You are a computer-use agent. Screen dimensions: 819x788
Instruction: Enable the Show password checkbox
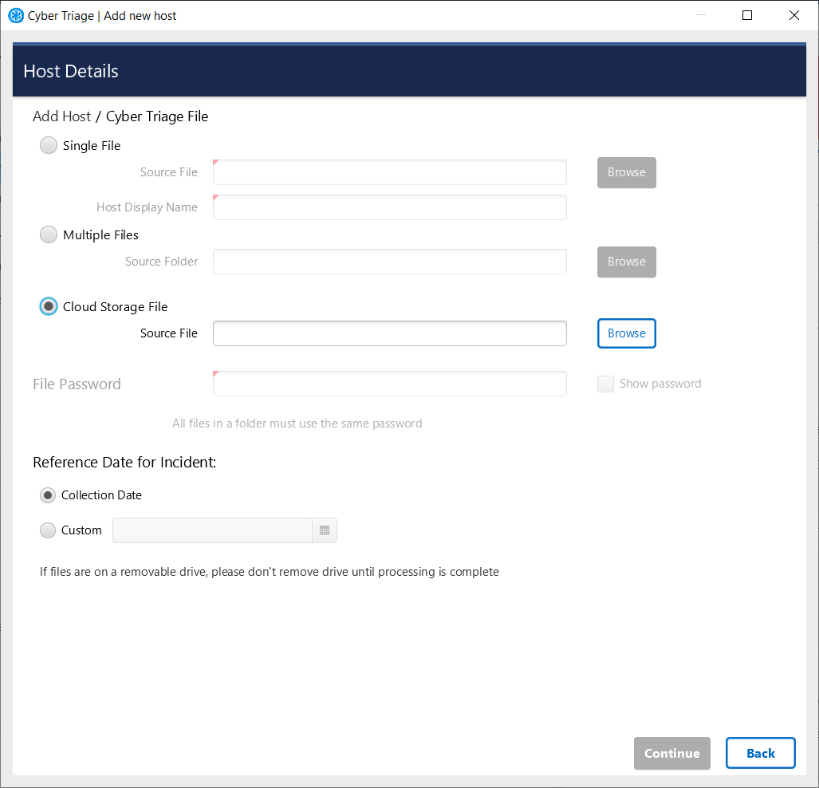click(605, 383)
